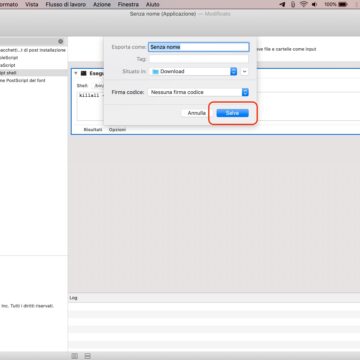The height and width of the screenshot is (360, 360).
Task: Clear the library search with the gray round button
Action: click(x=61, y=41)
